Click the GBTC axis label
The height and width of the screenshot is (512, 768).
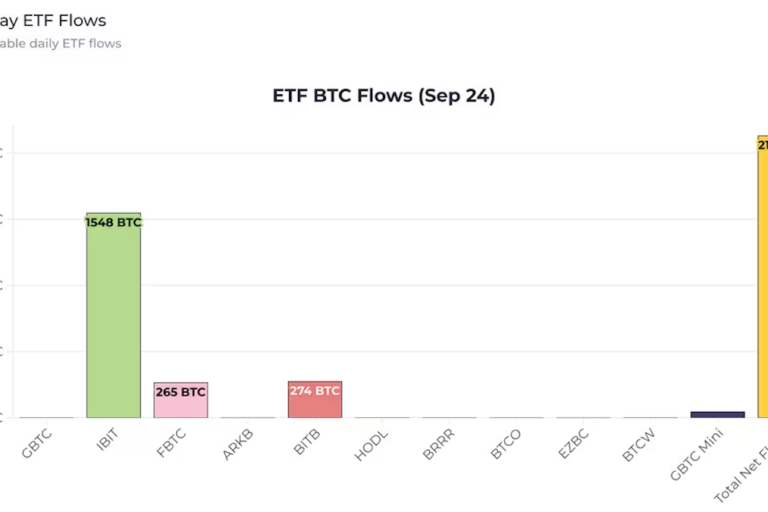pyautogui.click(x=37, y=444)
